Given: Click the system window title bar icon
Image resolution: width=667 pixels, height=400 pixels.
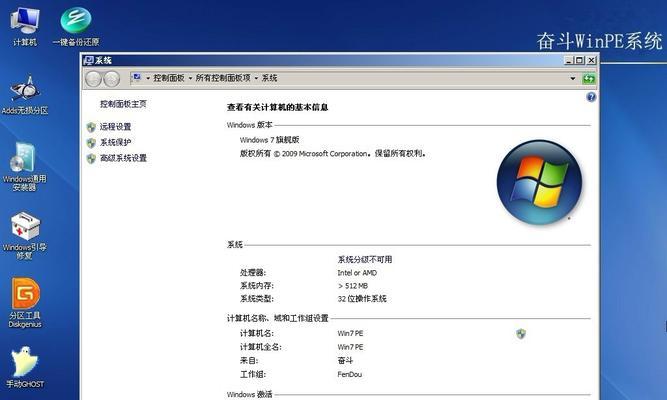Looking at the screenshot, I should click(x=88, y=60).
